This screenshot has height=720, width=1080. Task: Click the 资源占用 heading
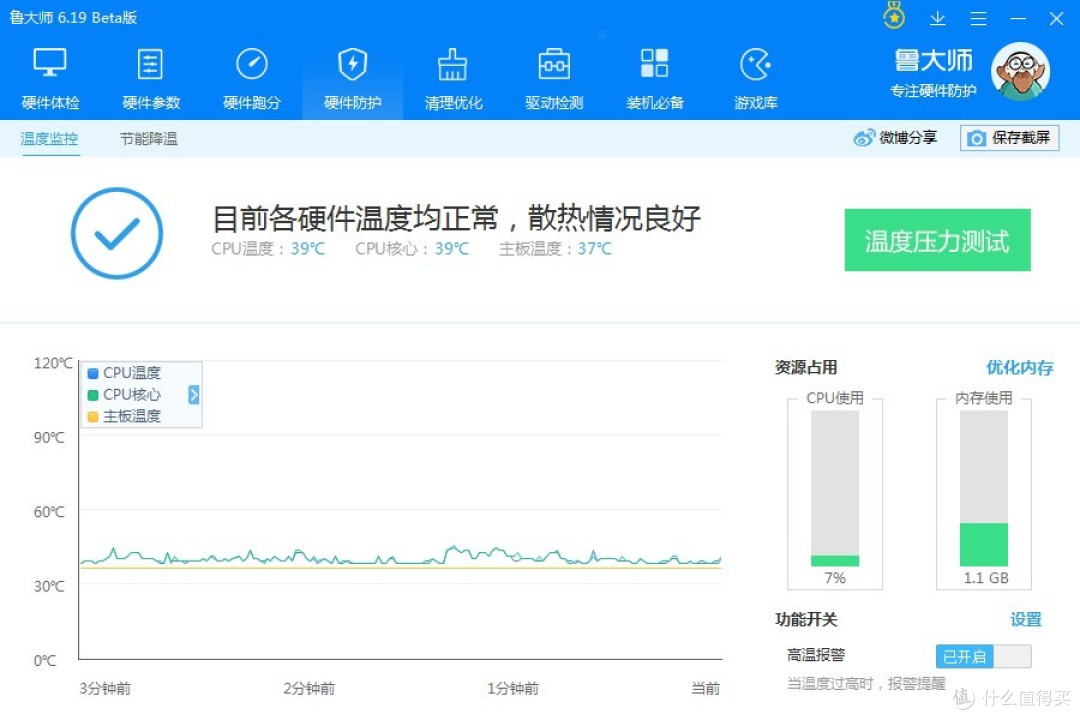point(806,368)
